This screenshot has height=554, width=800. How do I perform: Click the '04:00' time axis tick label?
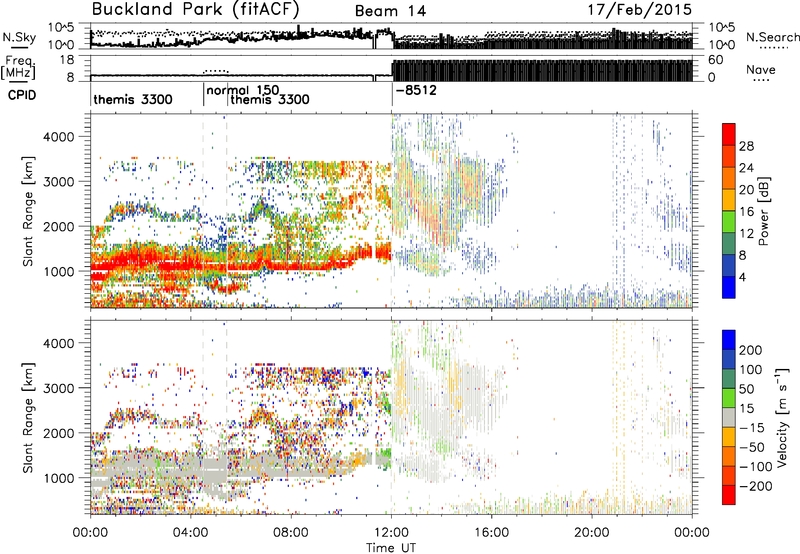[190, 533]
